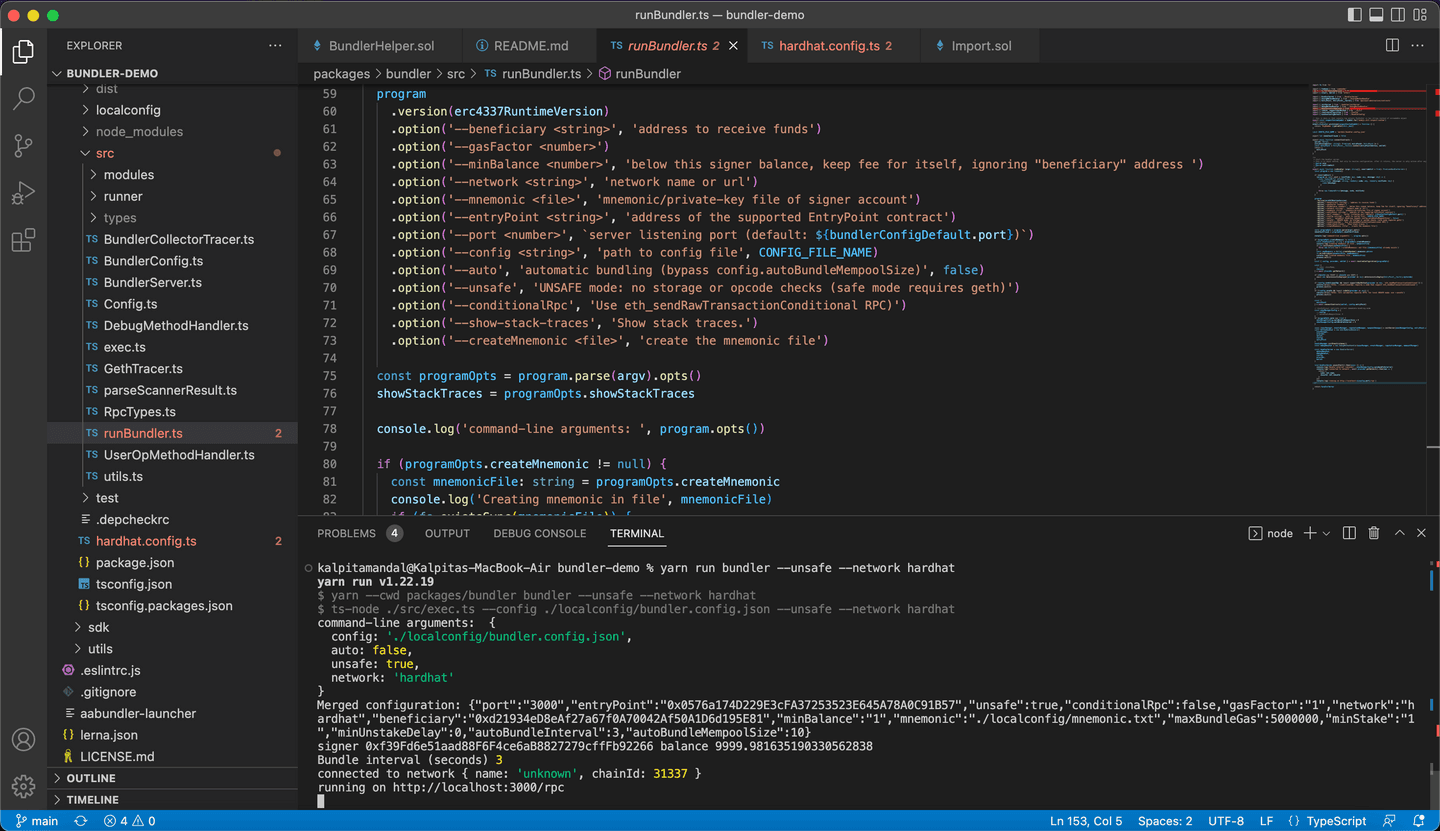The height and width of the screenshot is (831, 1440).
Task: Expand the TIMELINE section
Action: coord(173,800)
